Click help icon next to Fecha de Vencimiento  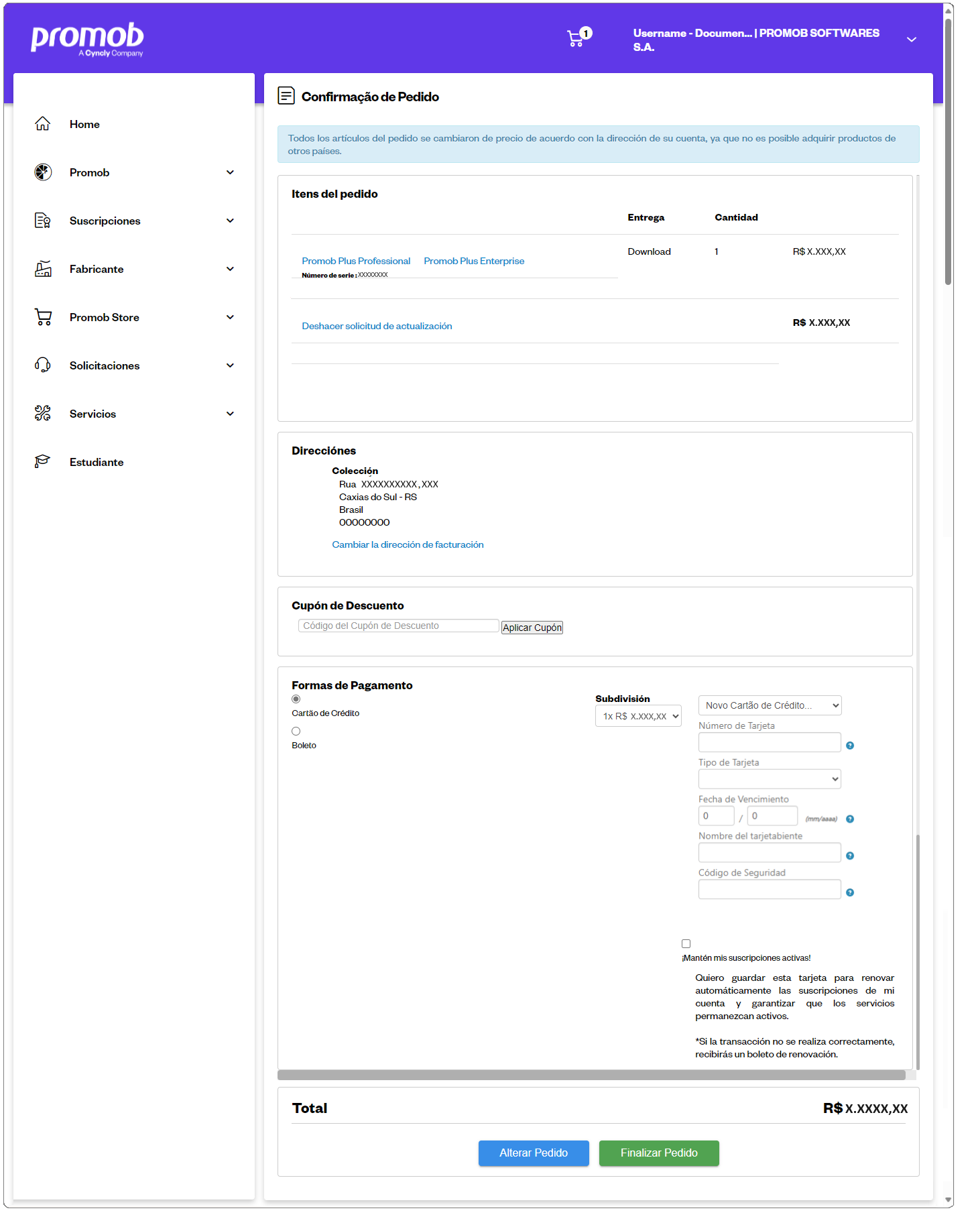click(x=850, y=819)
